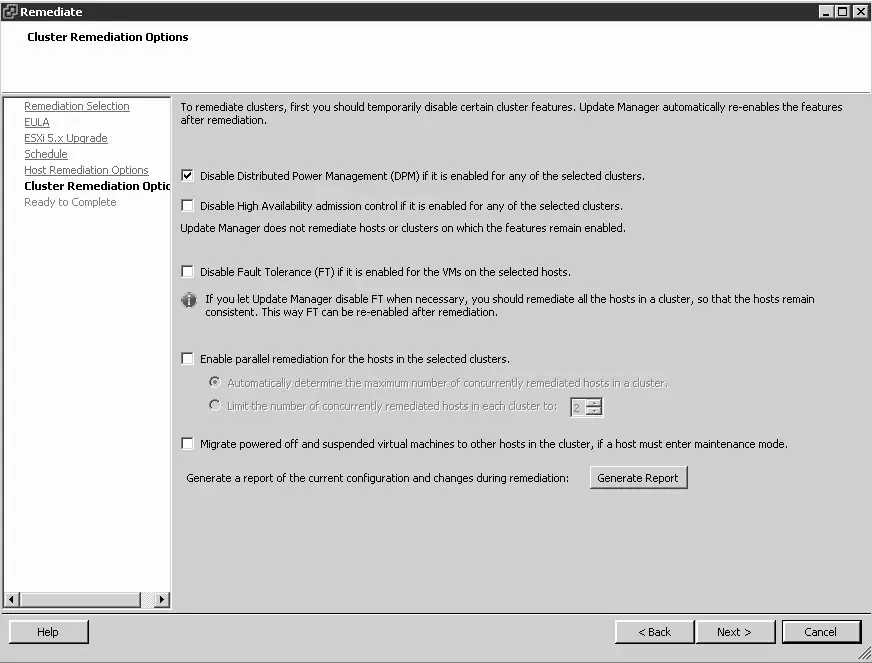Select Limit the number of concurrently remediated hosts
Image resolution: width=872 pixels, height=663 pixels.
tap(215, 405)
